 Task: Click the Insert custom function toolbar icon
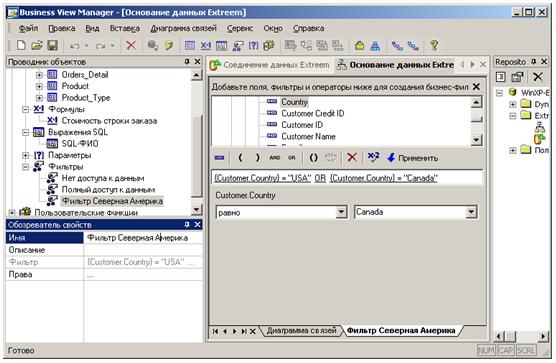269,45
